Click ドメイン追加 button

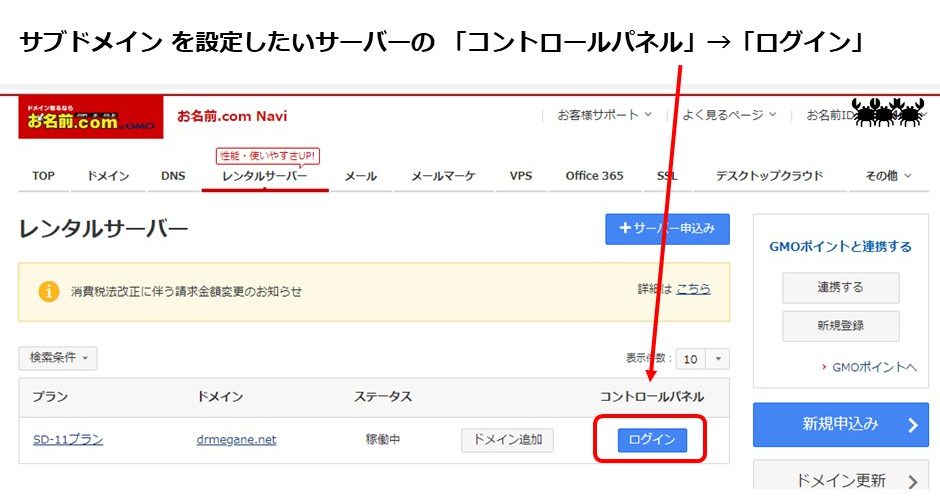(x=507, y=440)
